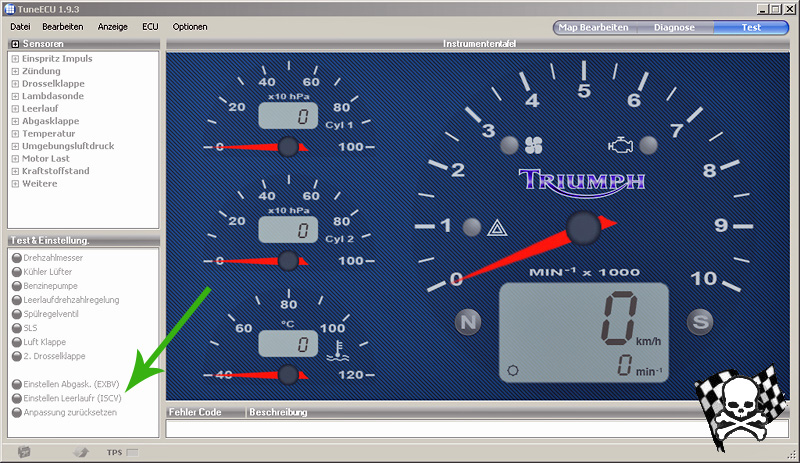This screenshot has width=800, height=463.
Task: Maximize the TuneECU window
Action: [776, 9]
